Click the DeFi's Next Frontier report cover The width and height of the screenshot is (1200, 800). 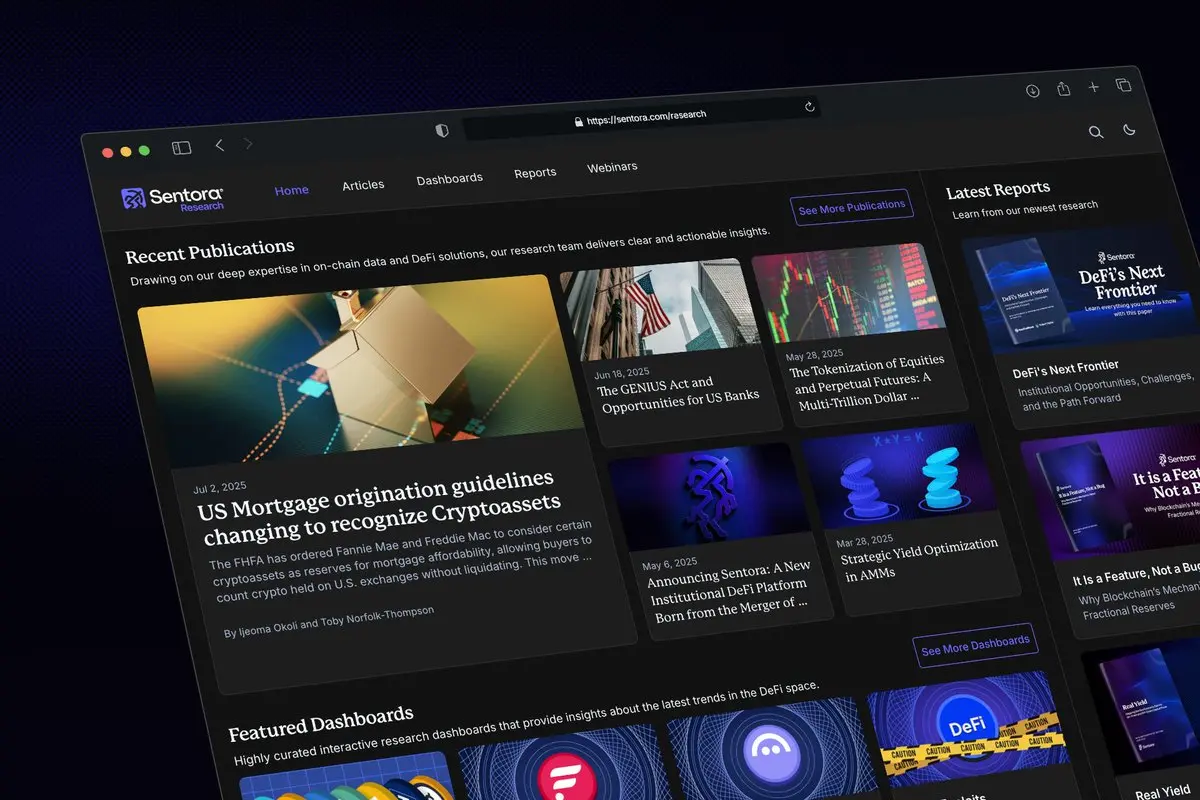tap(1082, 290)
